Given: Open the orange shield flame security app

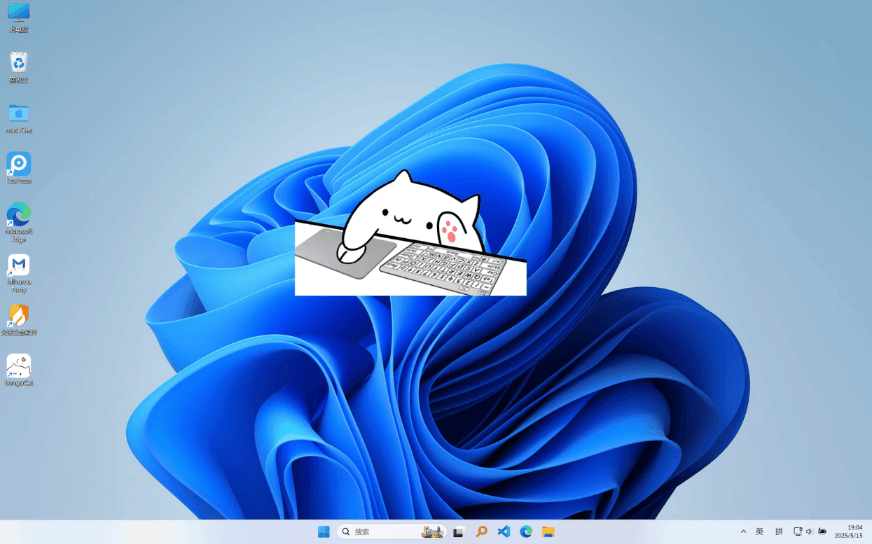Looking at the screenshot, I should pyautogui.click(x=18, y=320).
